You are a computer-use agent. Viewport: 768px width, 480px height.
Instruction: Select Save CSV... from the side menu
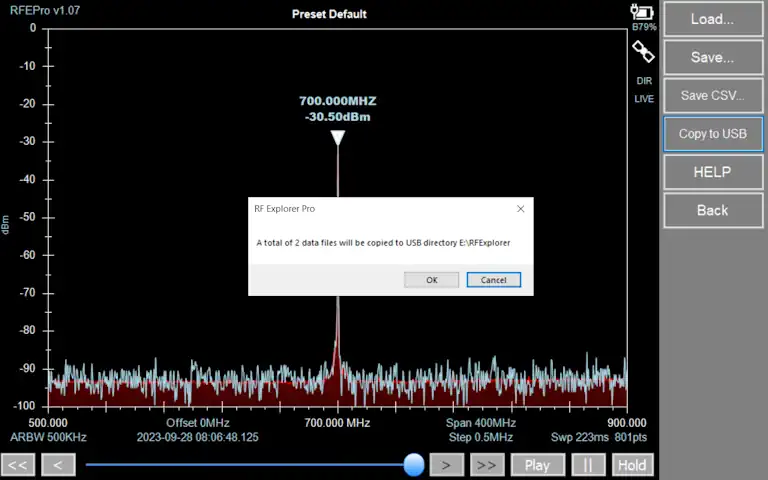click(712, 96)
